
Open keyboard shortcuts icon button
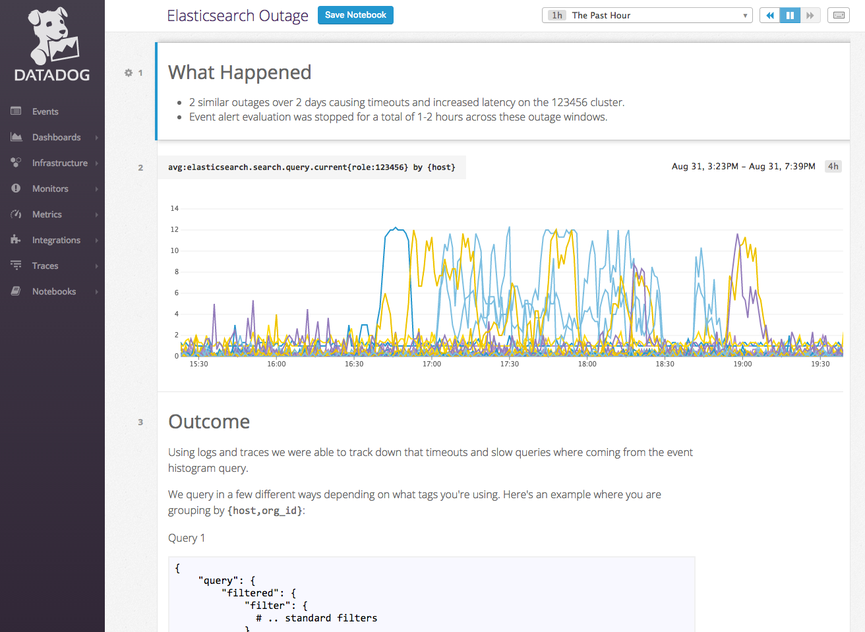pos(839,16)
